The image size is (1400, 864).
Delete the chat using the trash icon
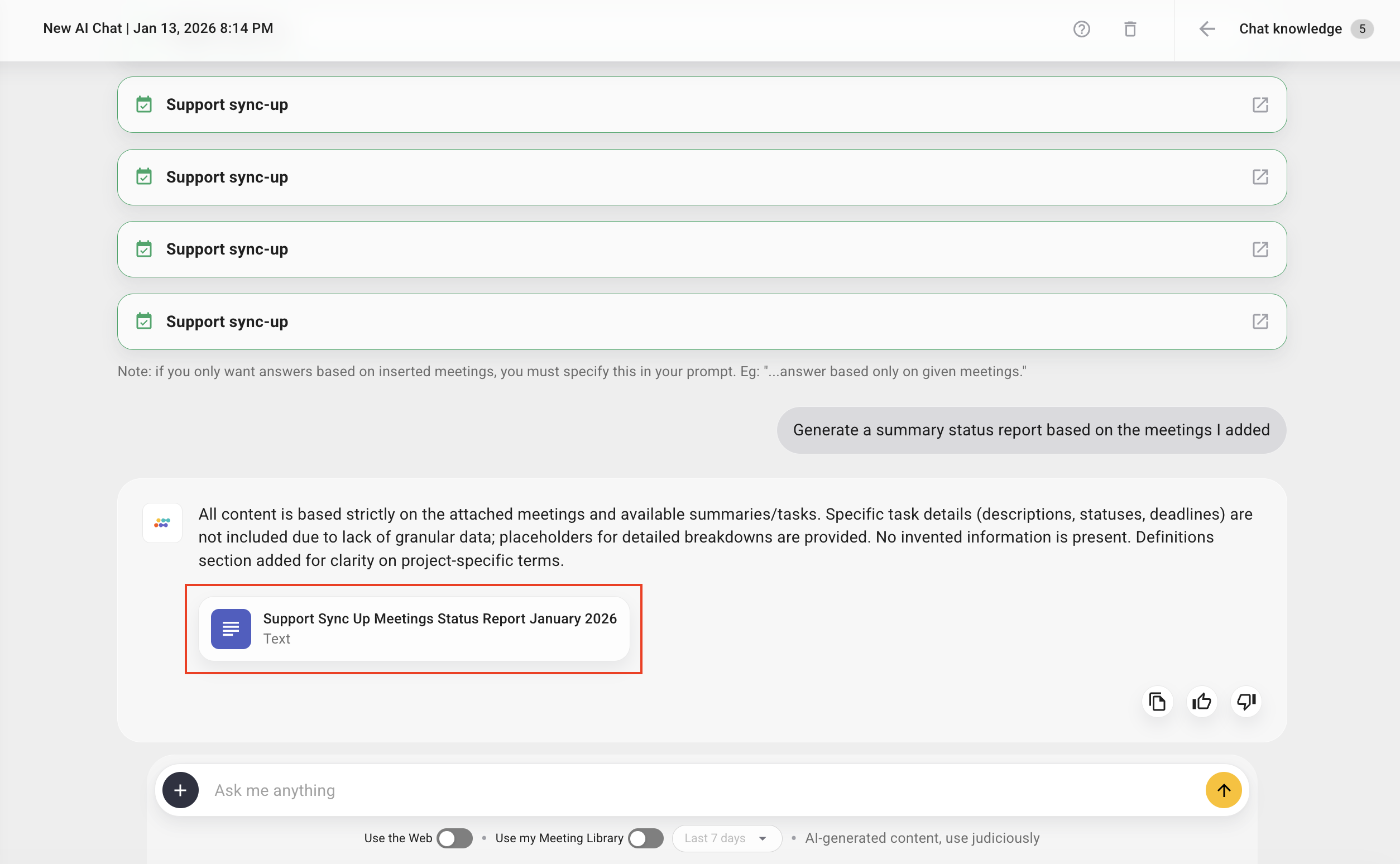click(x=1130, y=28)
